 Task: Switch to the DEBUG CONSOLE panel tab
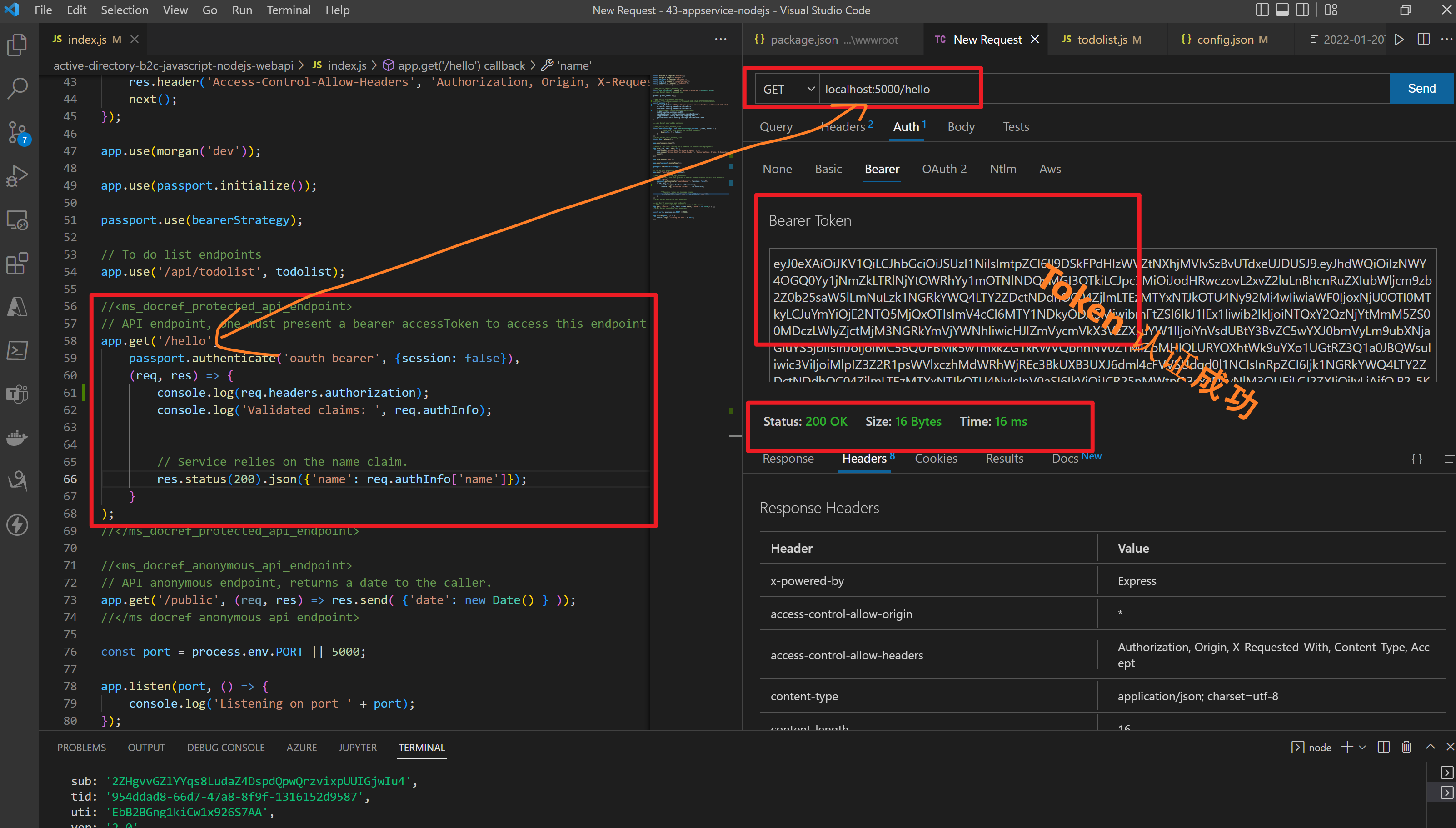(x=226, y=747)
